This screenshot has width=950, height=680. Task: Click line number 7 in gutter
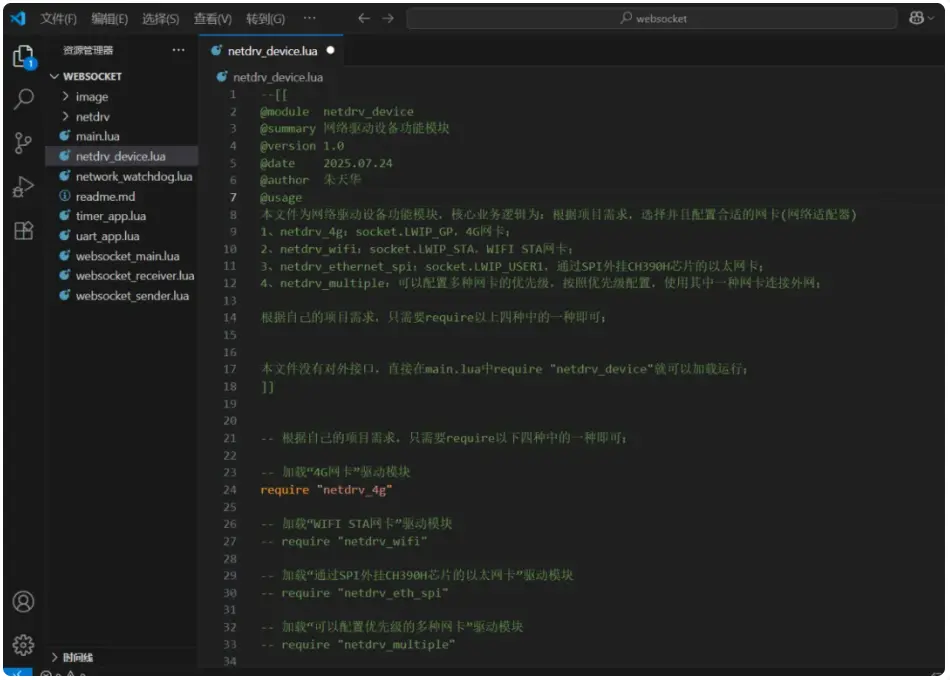[233, 197]
